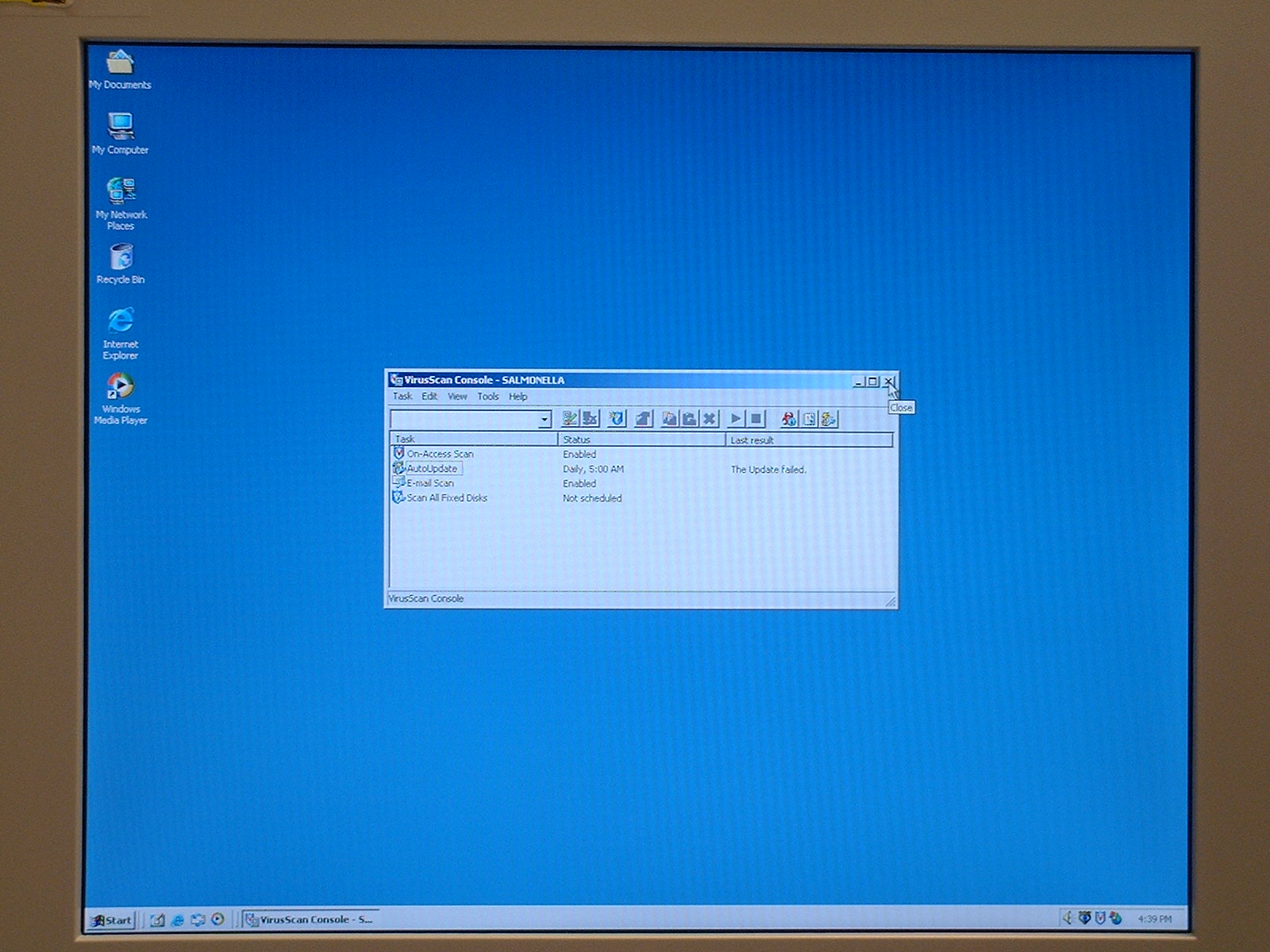Open the Tools menu

pyautogui.click(x=488, y=397)
